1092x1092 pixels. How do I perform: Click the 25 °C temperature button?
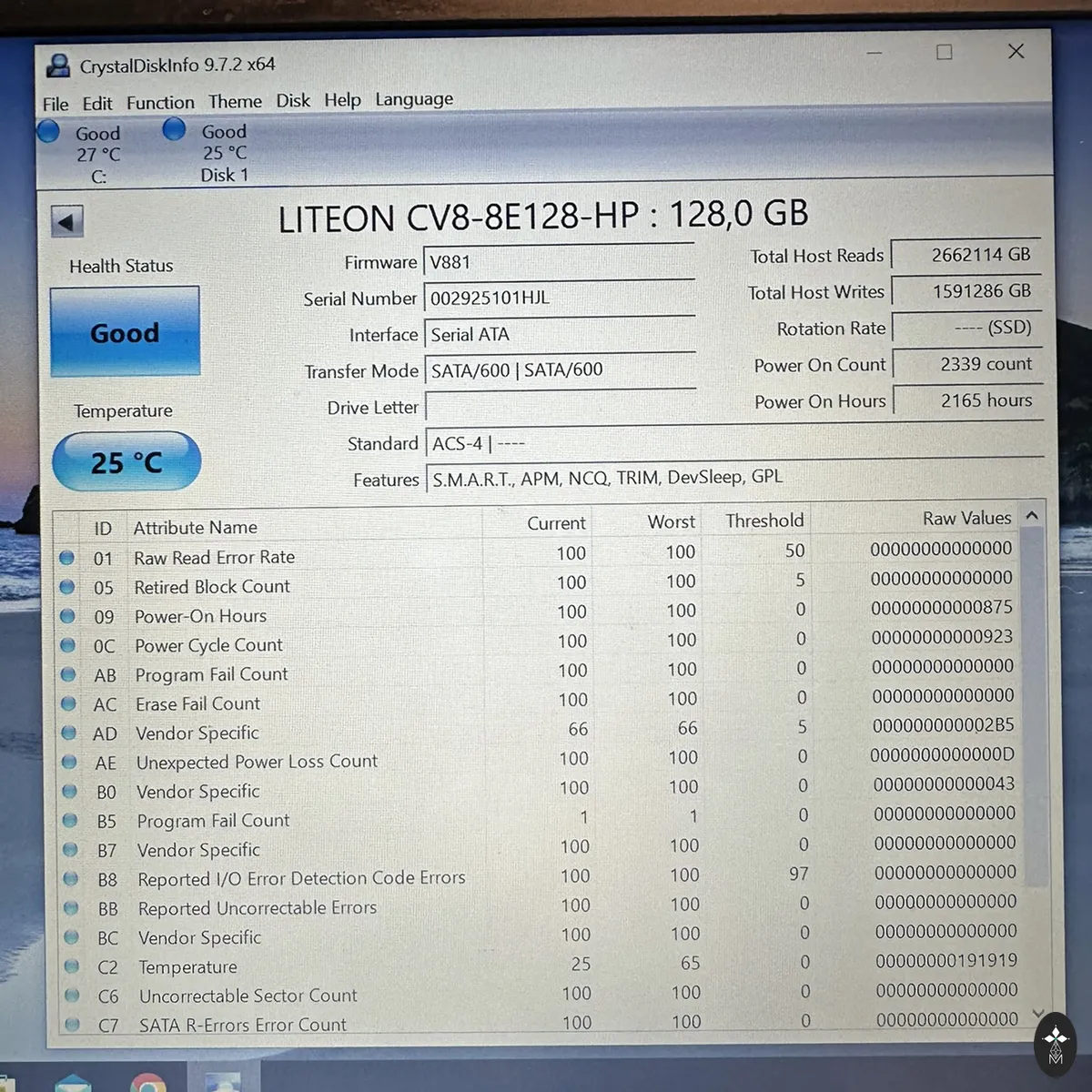click(126, 462)
